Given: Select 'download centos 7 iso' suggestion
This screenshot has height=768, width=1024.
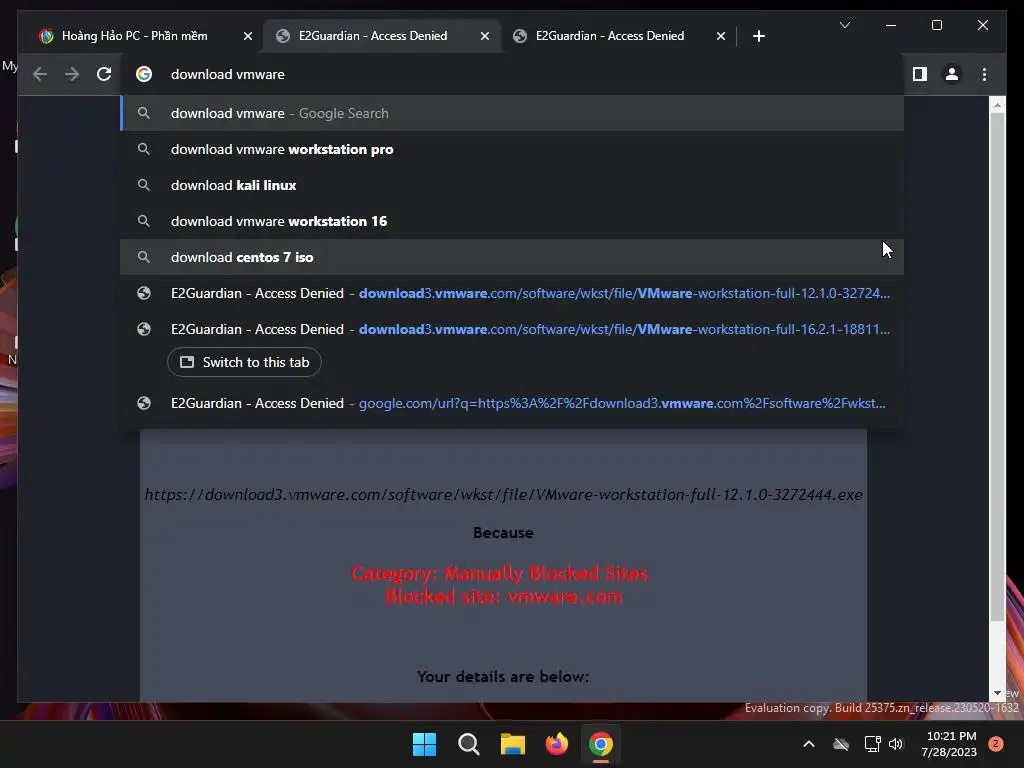Looking at the screenshot, I should click(x=512, y=257).
